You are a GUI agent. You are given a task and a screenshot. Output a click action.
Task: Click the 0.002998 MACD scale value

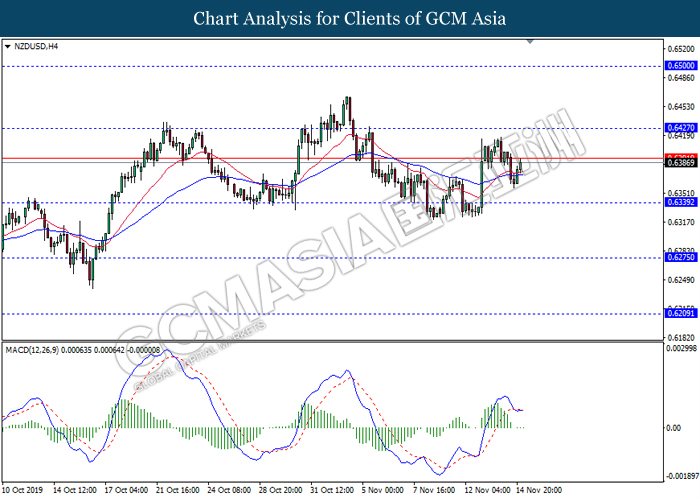click(x=680, y=349)
